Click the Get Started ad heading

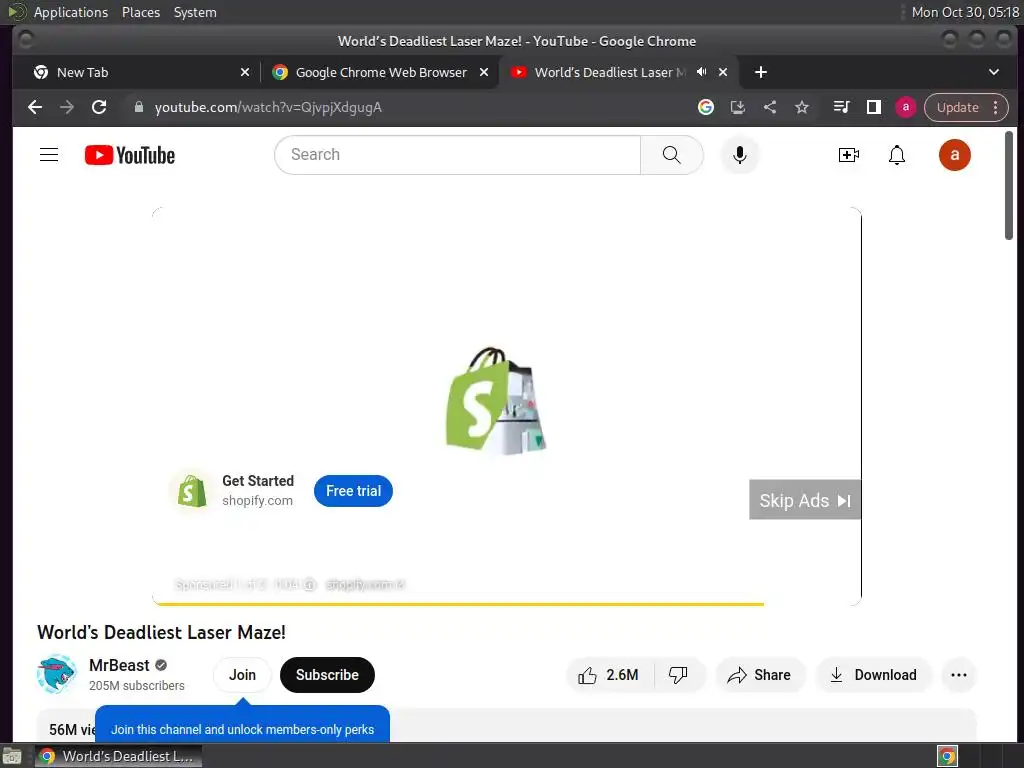(258, 481)
